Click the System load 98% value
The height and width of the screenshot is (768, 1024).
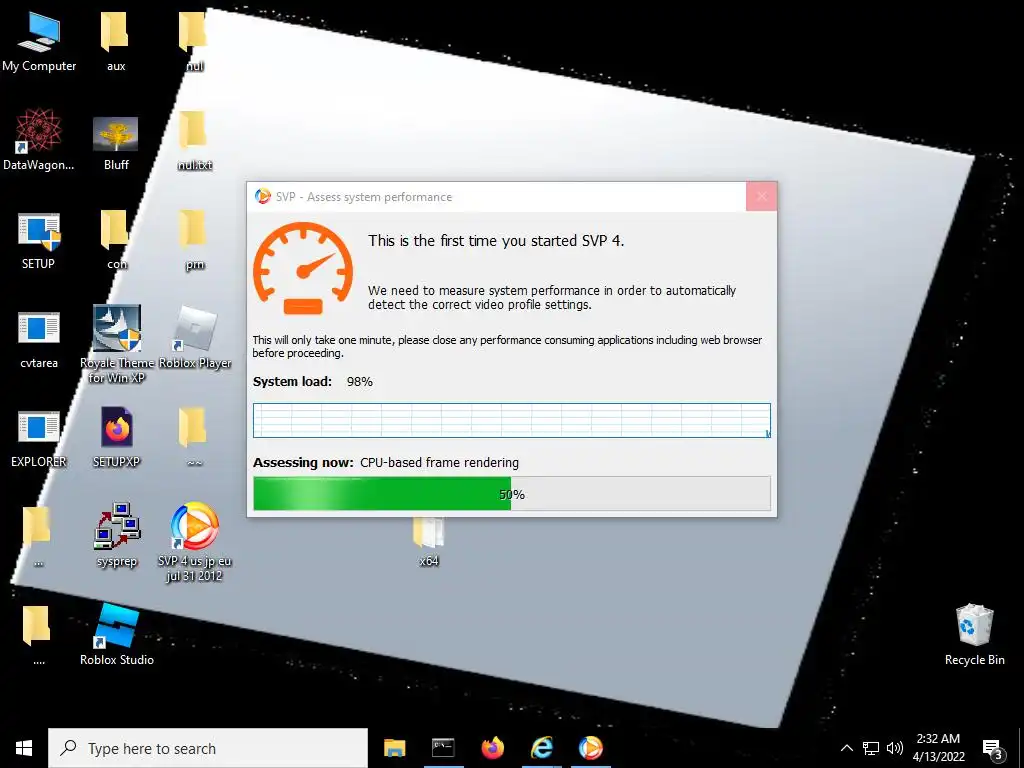pos(360,382)
